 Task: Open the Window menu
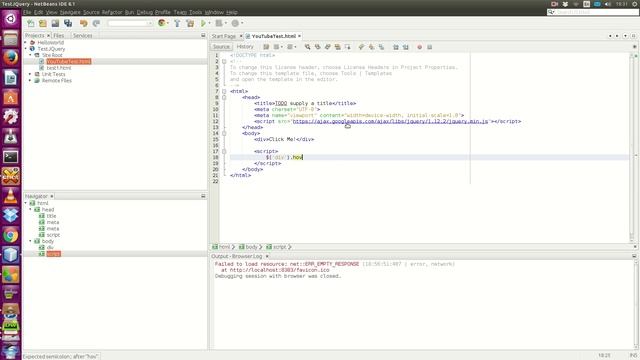tap(214, 12)
